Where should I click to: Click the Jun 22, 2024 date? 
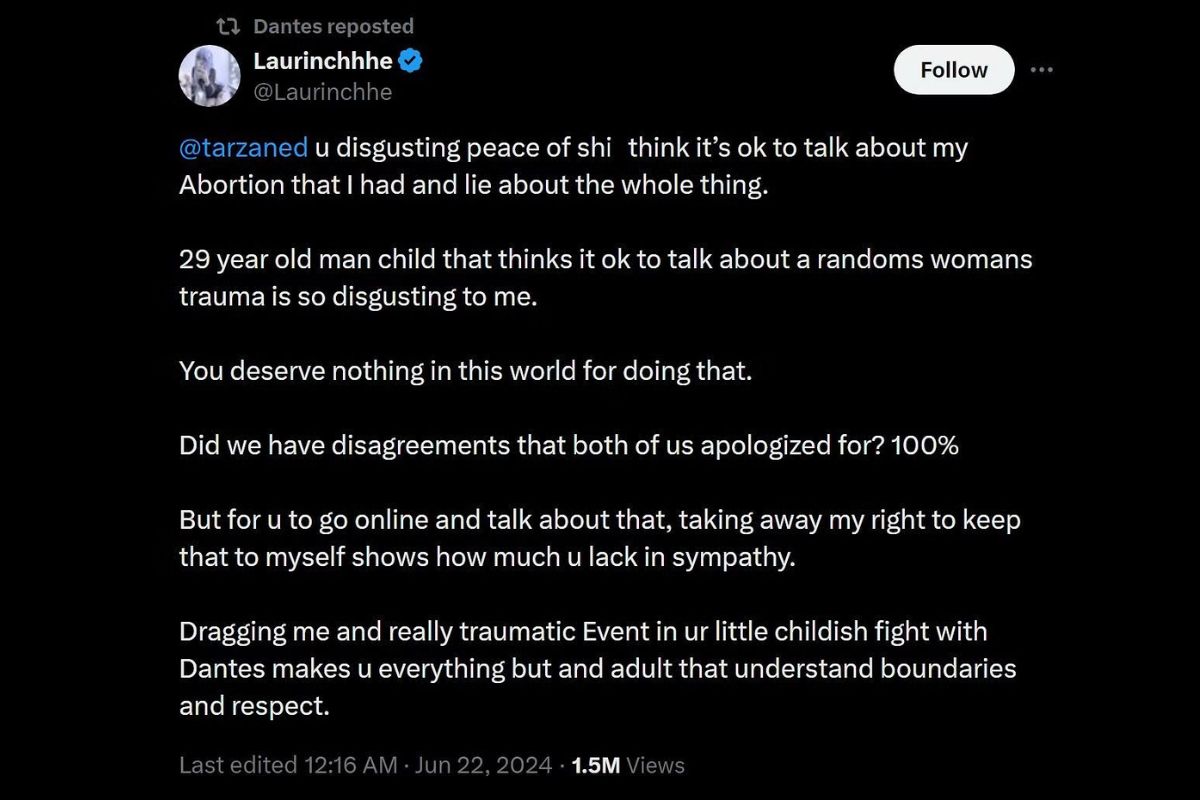(x=485, y=765)
